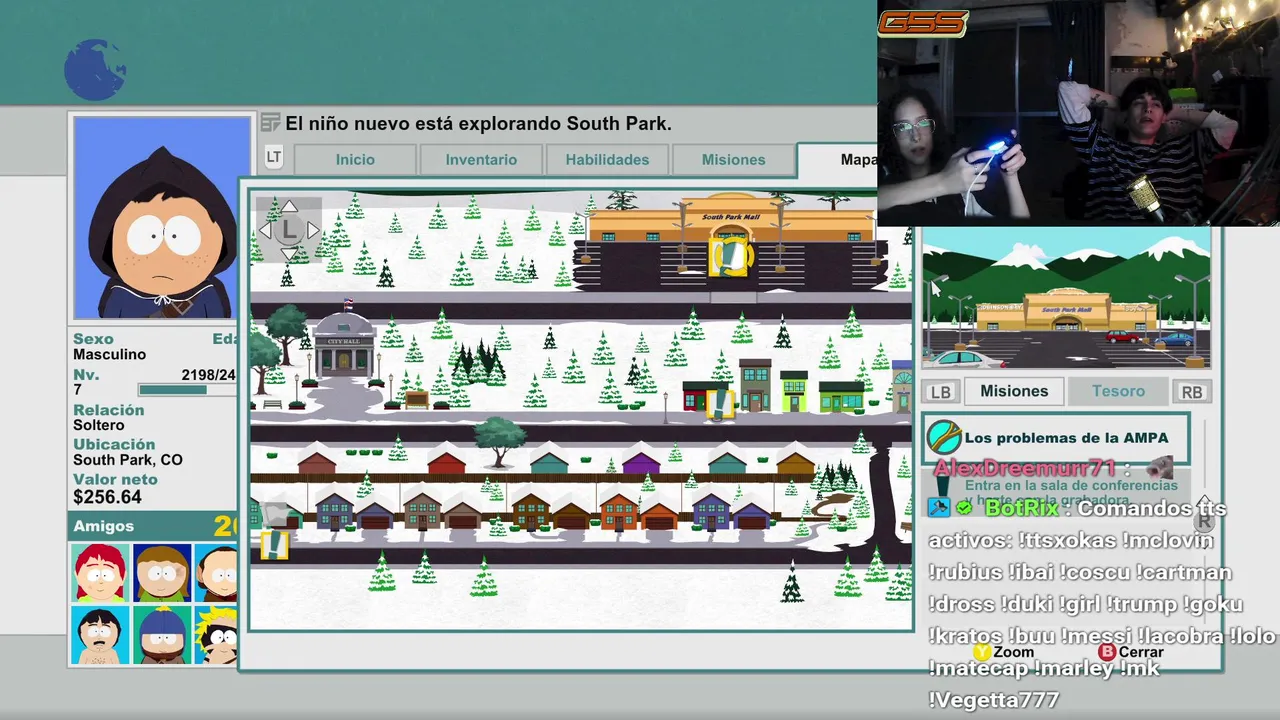The width and height of the screenshot is (1280, 720).
Task: Click the yellow friends count number
Action: point(225,526)
